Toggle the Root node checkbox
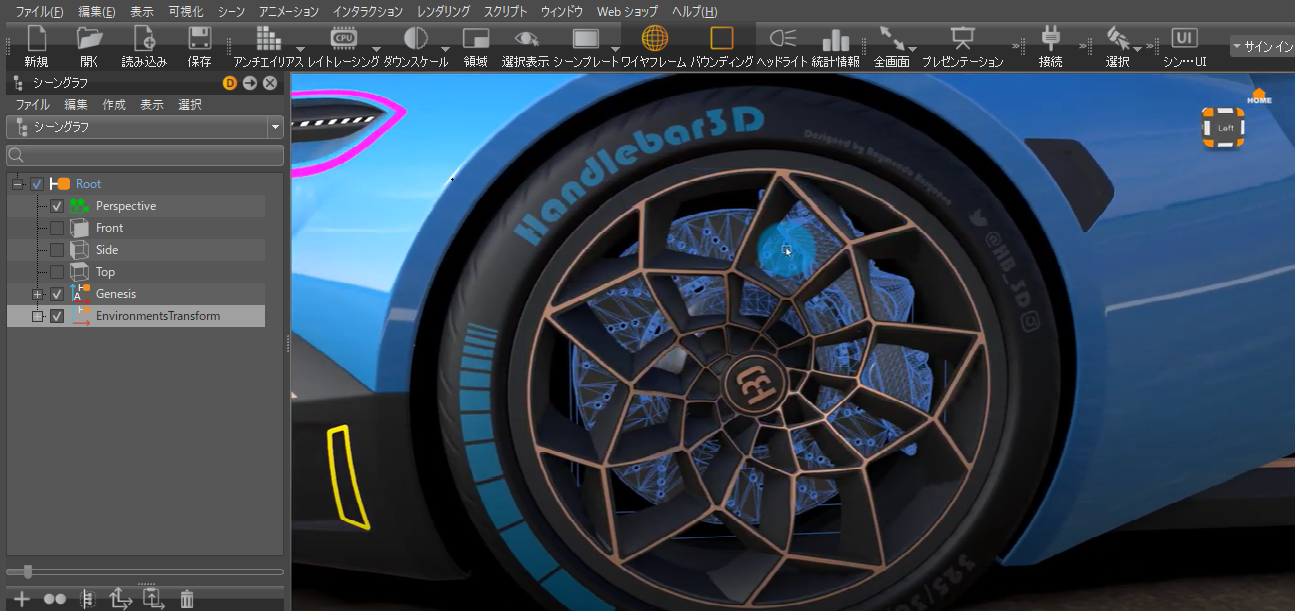Screen dimensions: 1295x611 point(37,184)
